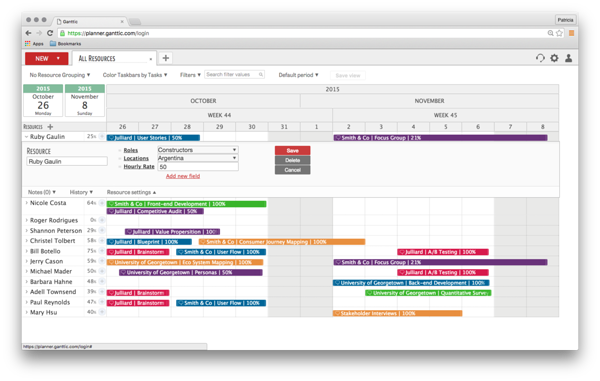Click Julliard Value Propersition taskbar

click(x=172, y=231)
